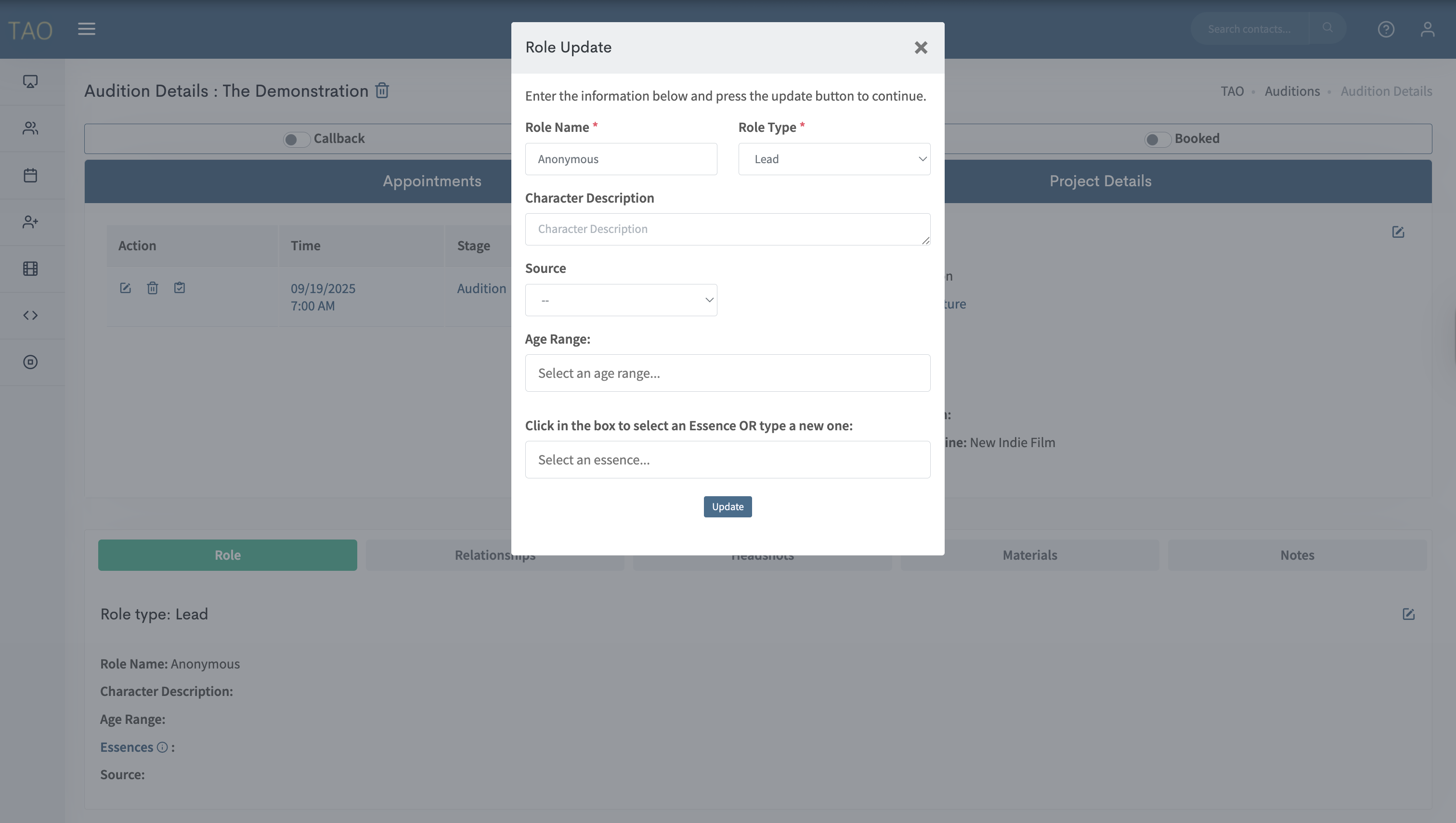Delete the audition using trash icon by title
Screen dimensions: 1456x823
(x=382, y=90)
